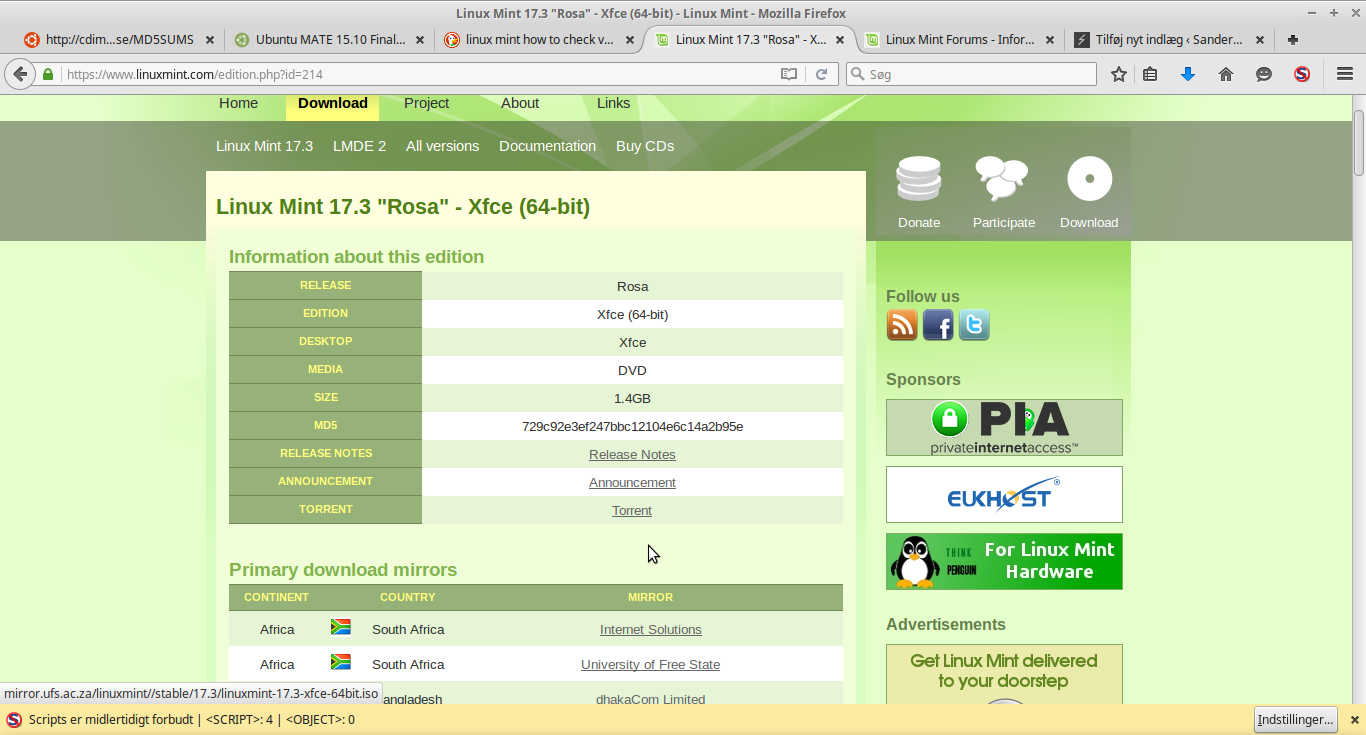
Task: Click the NoScript icon in notification bar
Action: [x=14, y=719]
